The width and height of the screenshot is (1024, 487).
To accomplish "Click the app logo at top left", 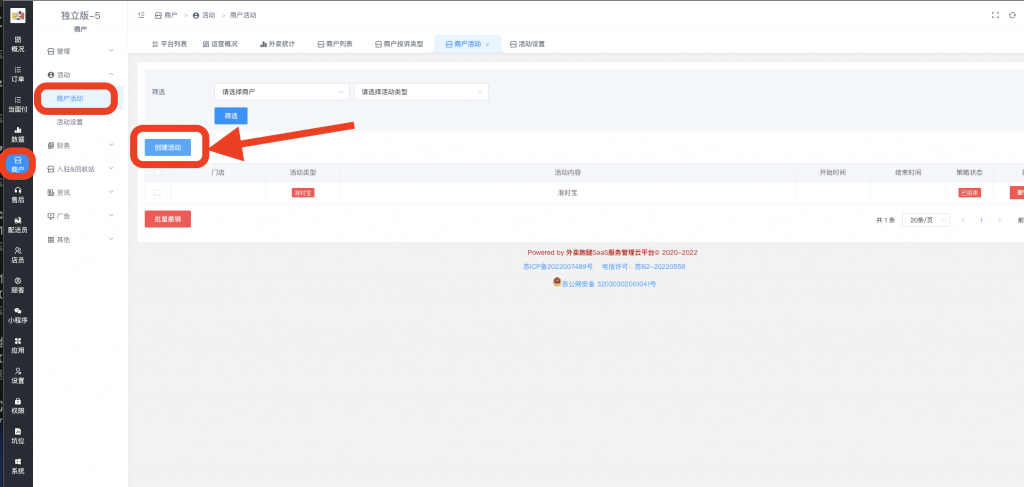I will click(18, 15).
